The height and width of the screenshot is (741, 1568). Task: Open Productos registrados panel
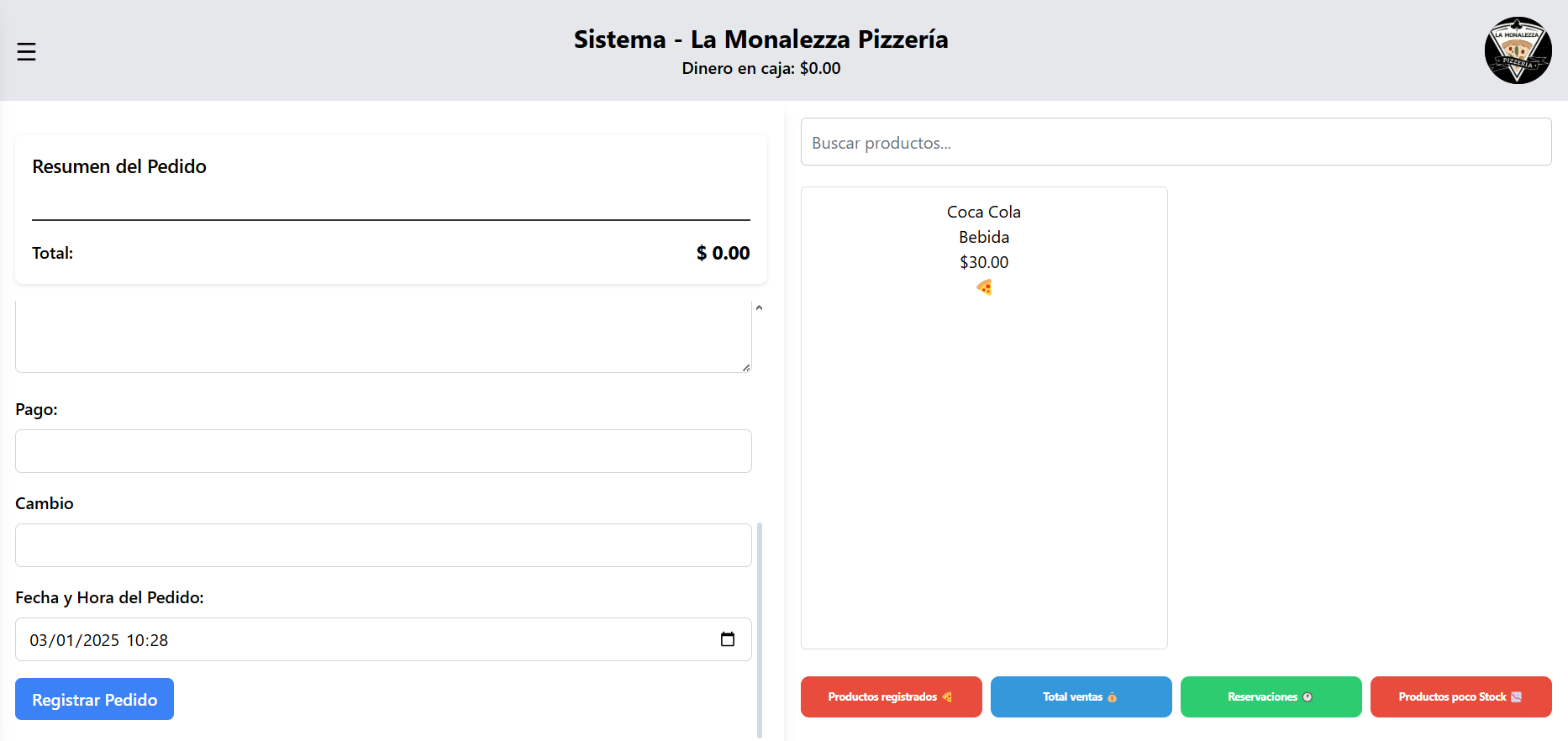891,696
